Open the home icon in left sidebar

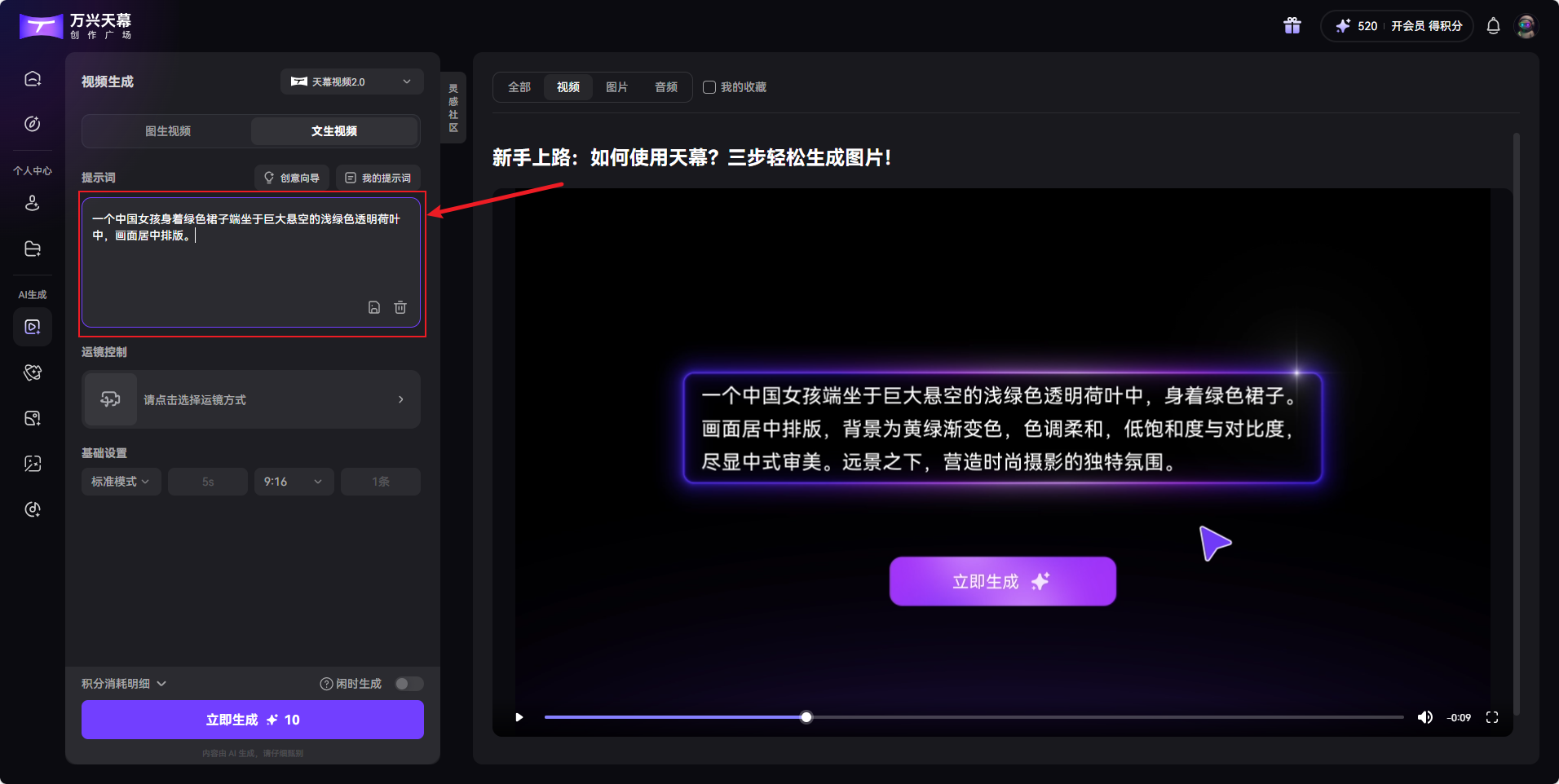pos(33,78)
